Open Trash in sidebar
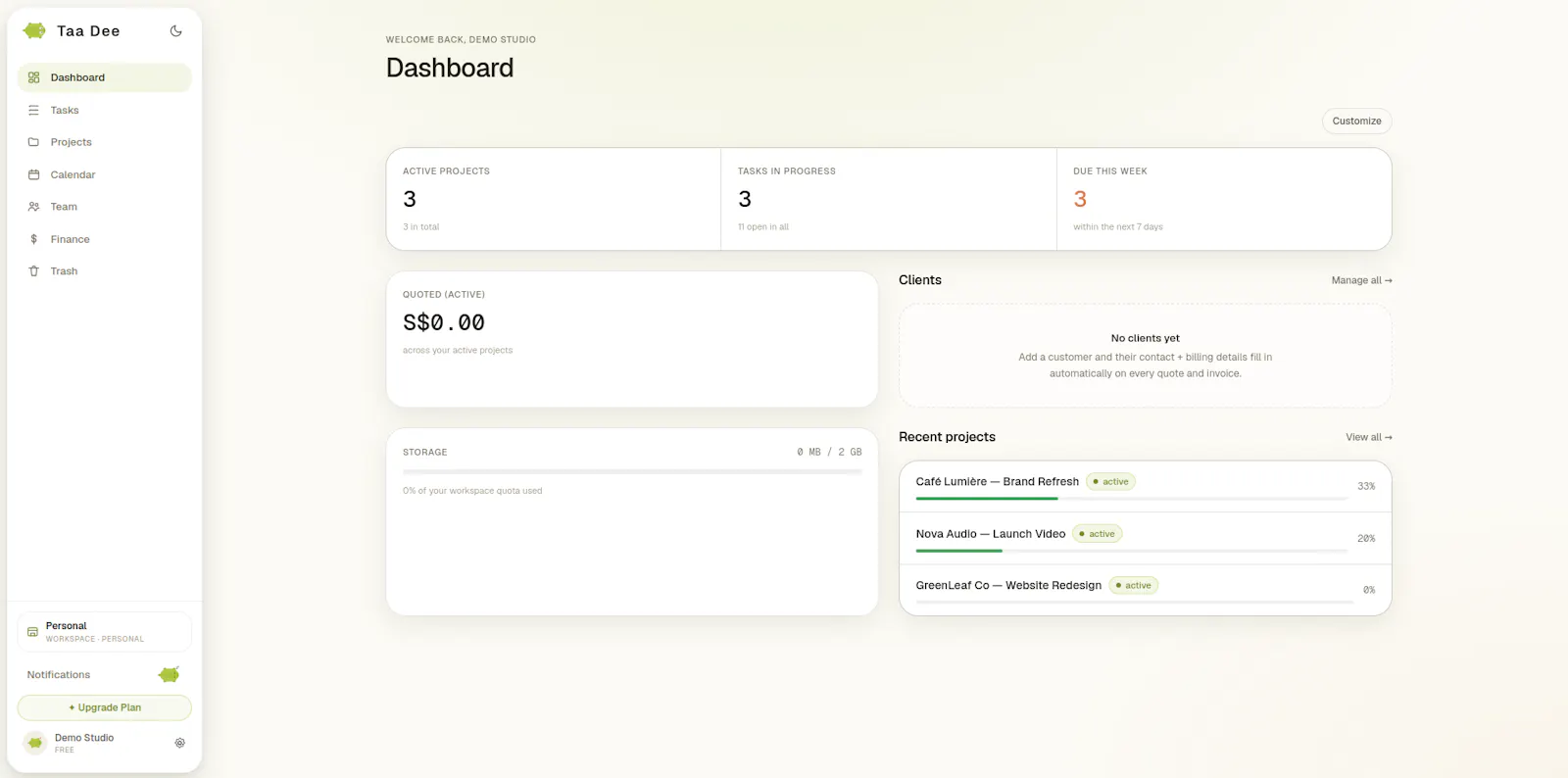This screenshot has width=1568, height=778. coord(104,271)
